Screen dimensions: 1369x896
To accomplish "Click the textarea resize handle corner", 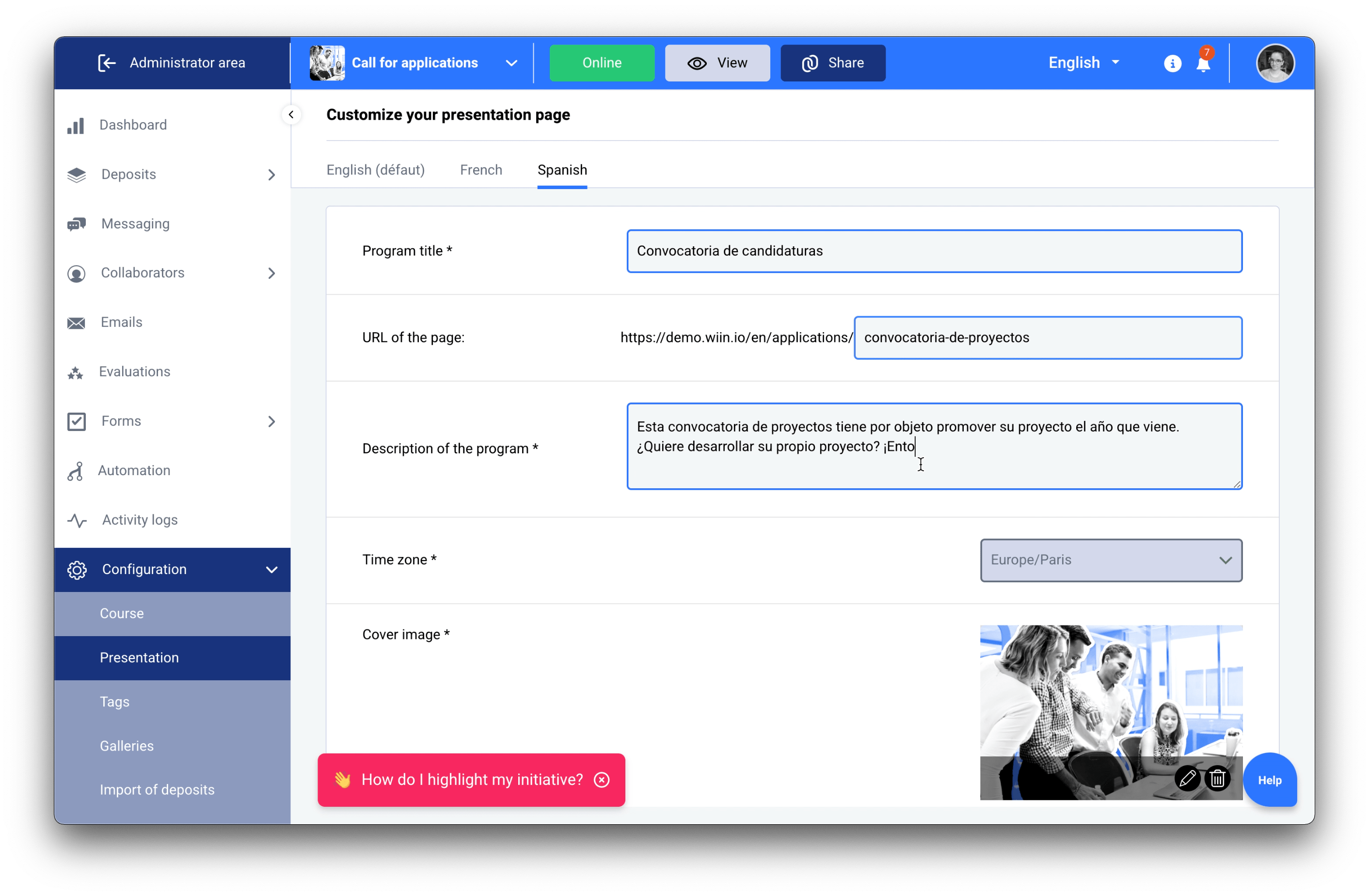I will pos(1237,484).
